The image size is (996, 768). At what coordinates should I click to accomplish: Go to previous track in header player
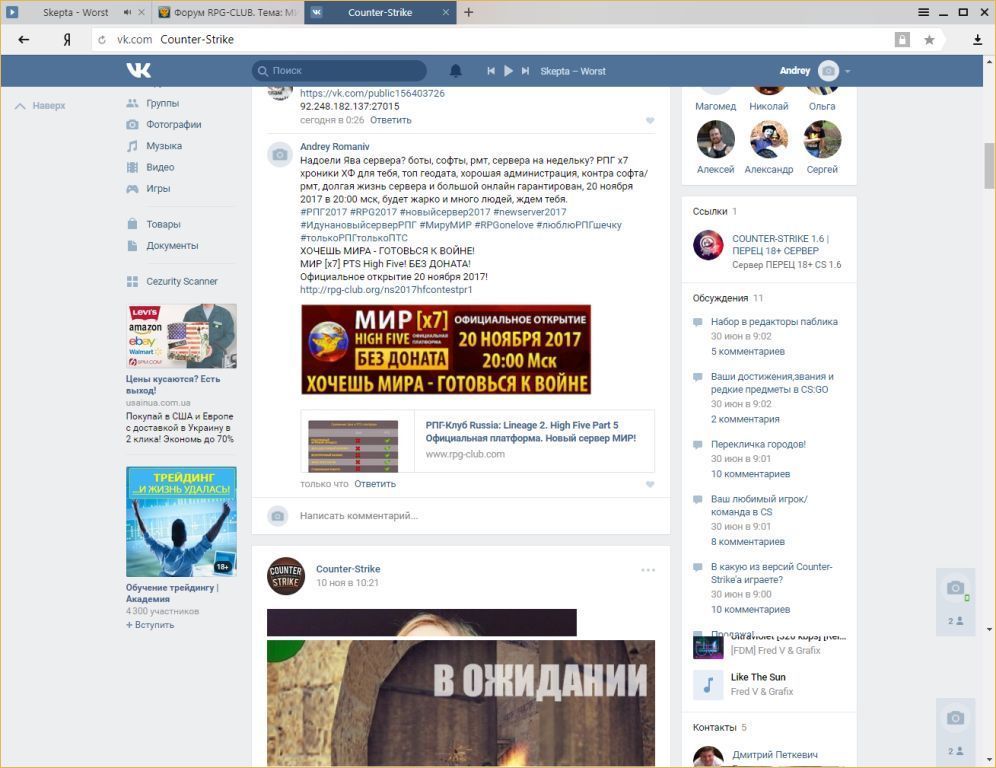pyautogui.click(x=491, y=71)
